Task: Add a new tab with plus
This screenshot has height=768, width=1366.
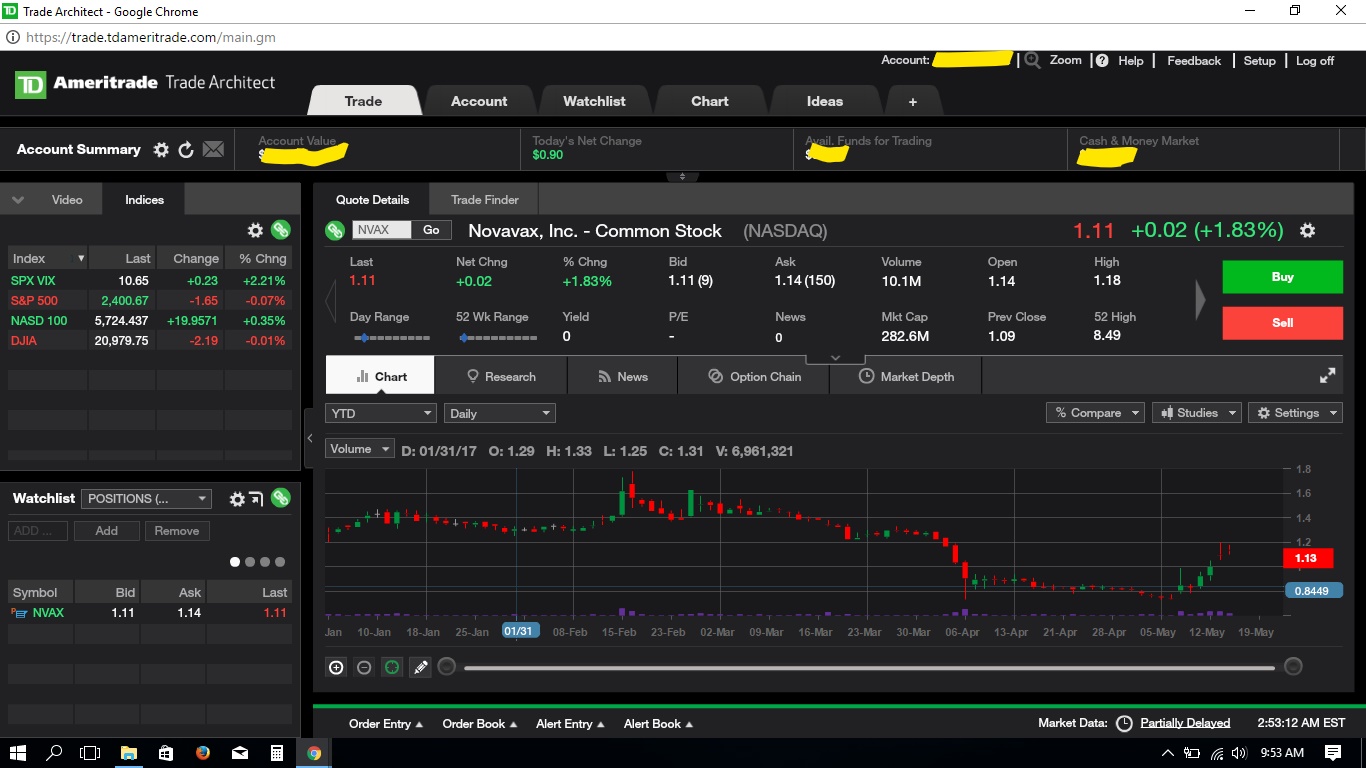Action: tap(912, 101)
